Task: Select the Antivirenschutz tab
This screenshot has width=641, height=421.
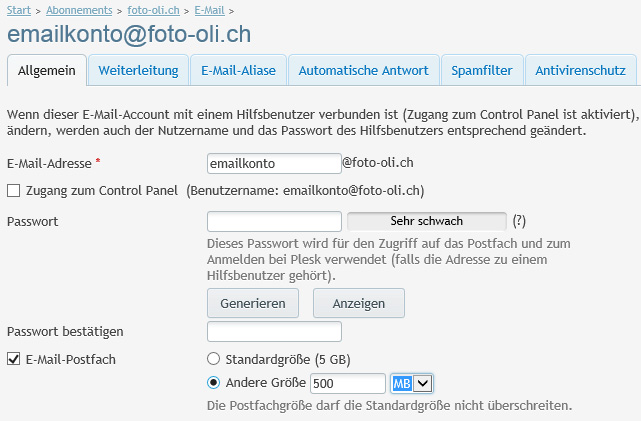Action: [581, 71]
